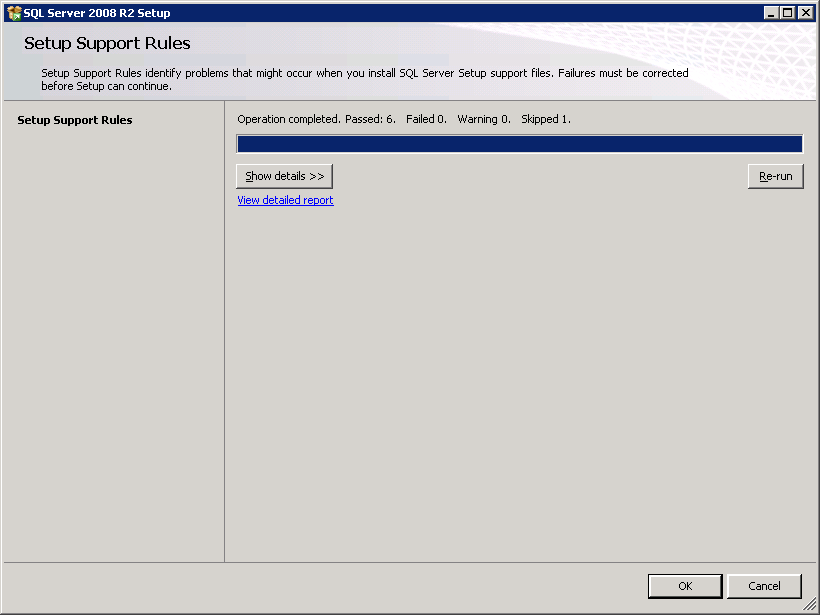820x615 pixels.
Task: Maximize the SQL Server Setup window
Action: (788, 13)
